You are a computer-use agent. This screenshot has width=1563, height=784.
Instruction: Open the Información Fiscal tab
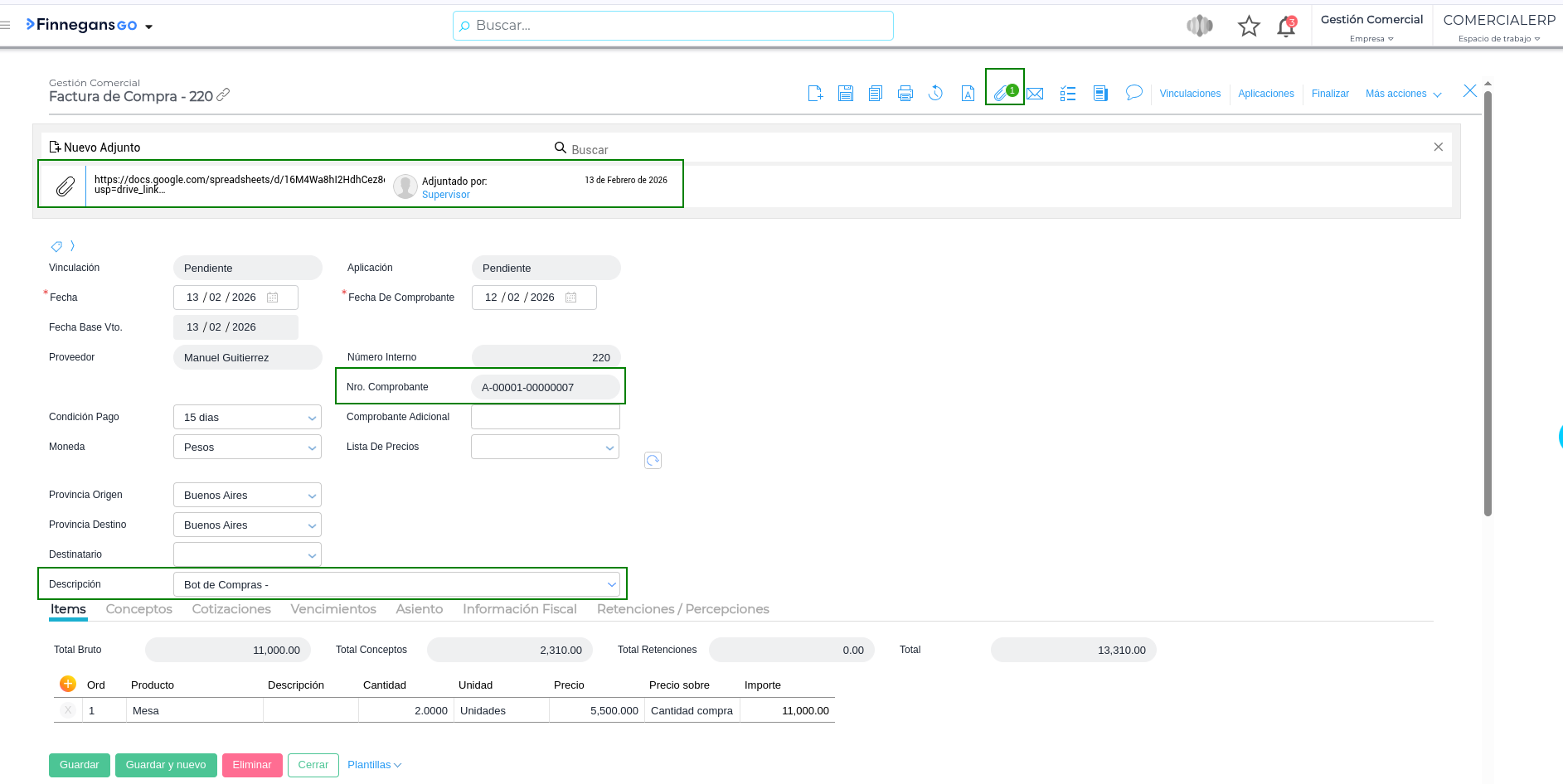pos(519,609)
